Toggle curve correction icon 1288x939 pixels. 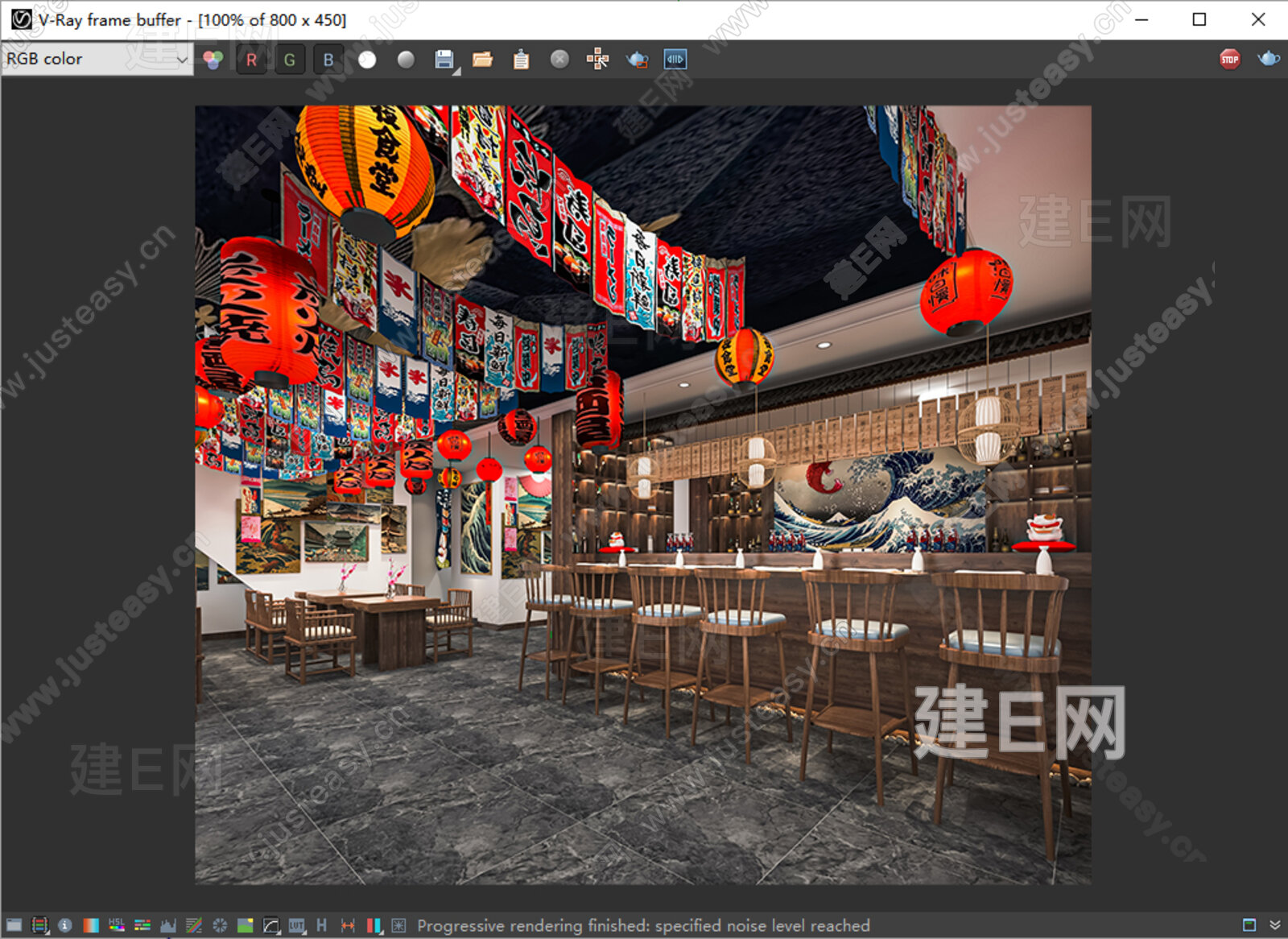click(194, 925)
